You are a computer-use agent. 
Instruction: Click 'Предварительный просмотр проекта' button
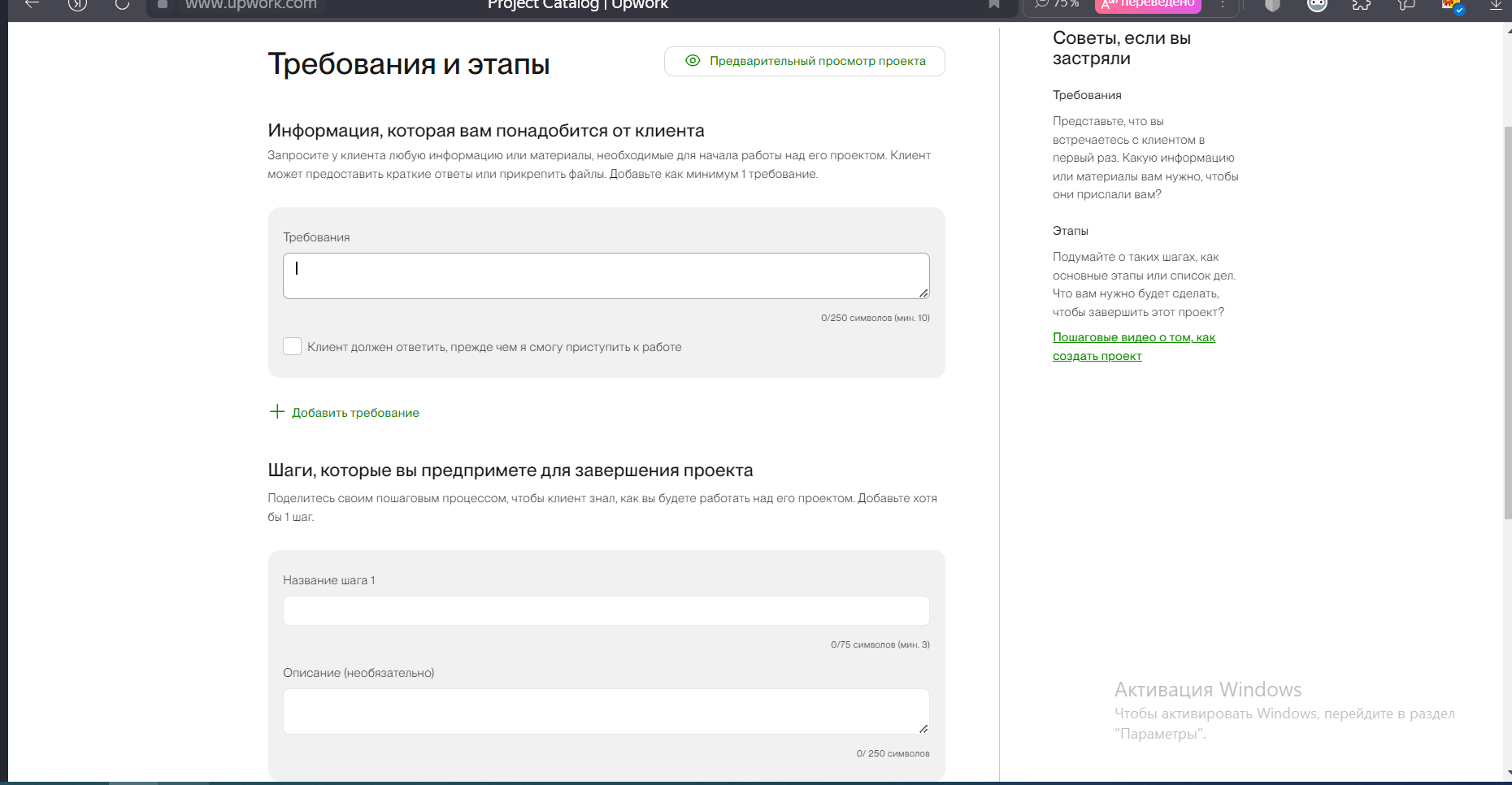pos(805,61)
